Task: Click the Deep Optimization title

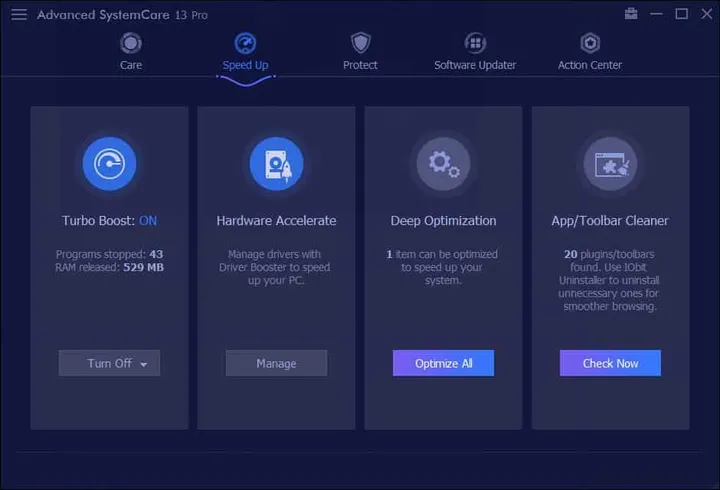Action: 444,221
